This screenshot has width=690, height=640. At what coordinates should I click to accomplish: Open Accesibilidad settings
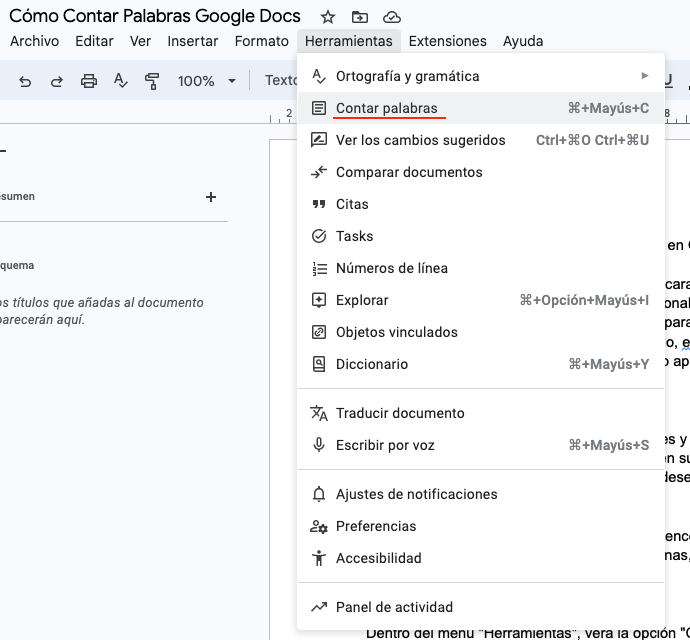pos(481,558)
